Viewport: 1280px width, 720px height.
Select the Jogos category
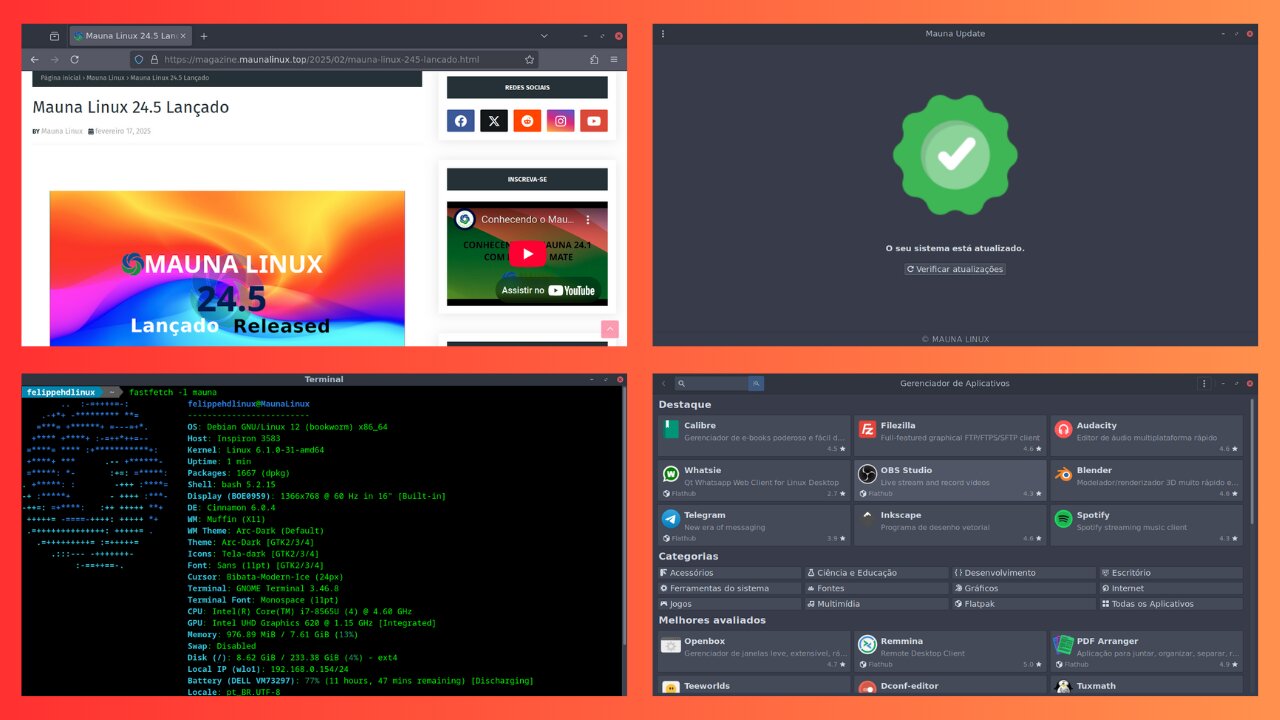[x=729, y=604]
